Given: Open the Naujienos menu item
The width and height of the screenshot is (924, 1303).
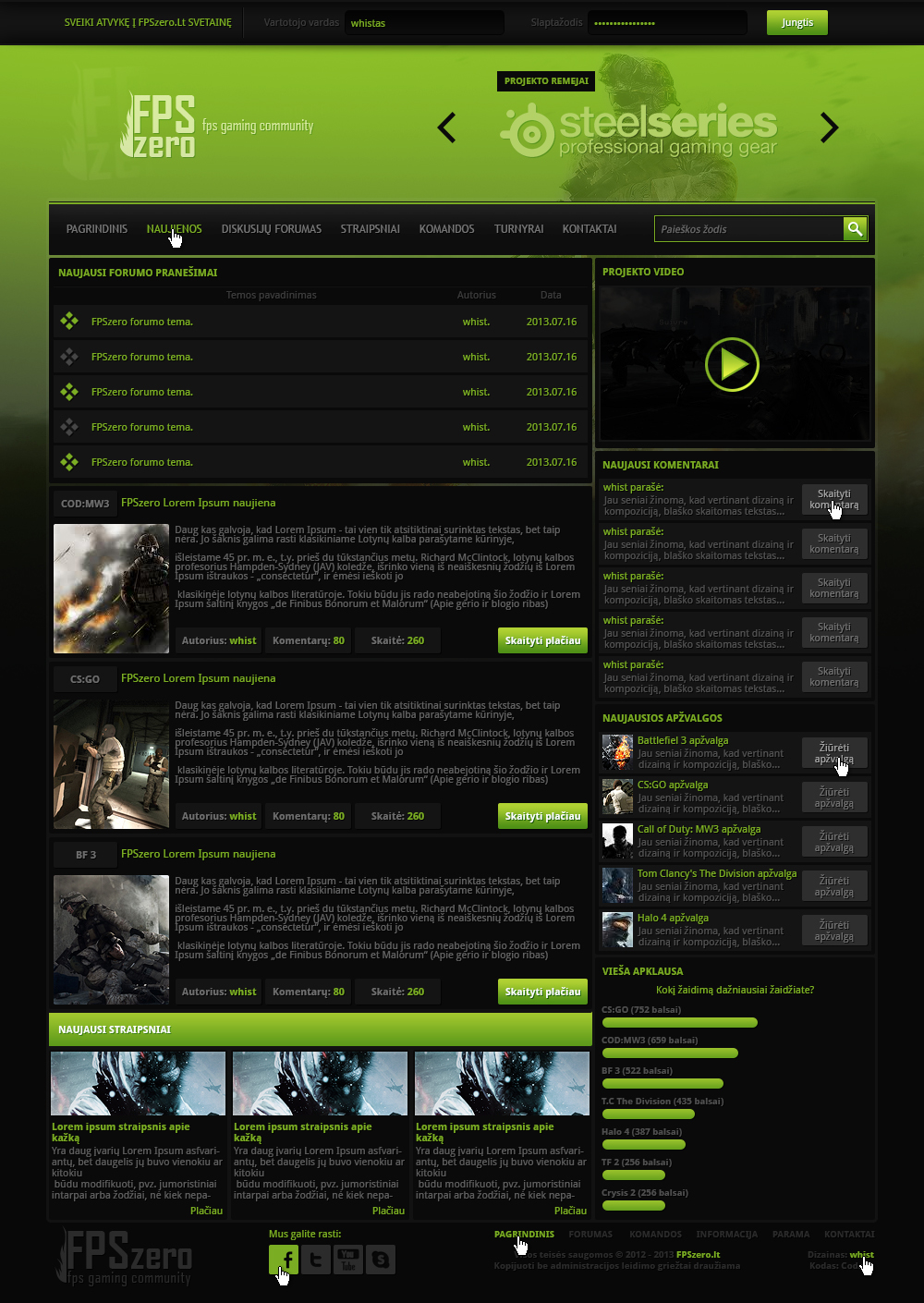Looking at the screenshot, I should pyautogui.click(x=174, y=228).
